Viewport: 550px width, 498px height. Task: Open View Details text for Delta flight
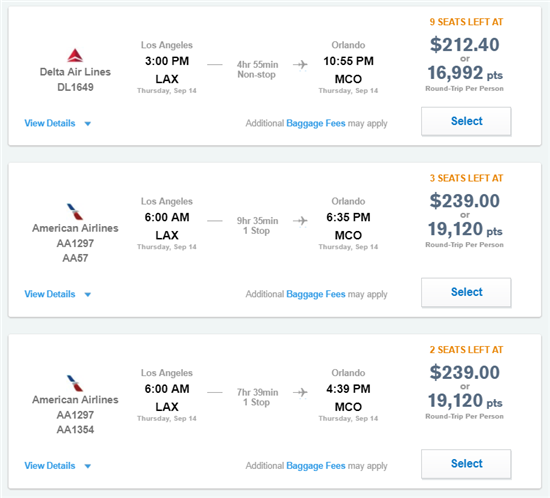tap(50, 123)
